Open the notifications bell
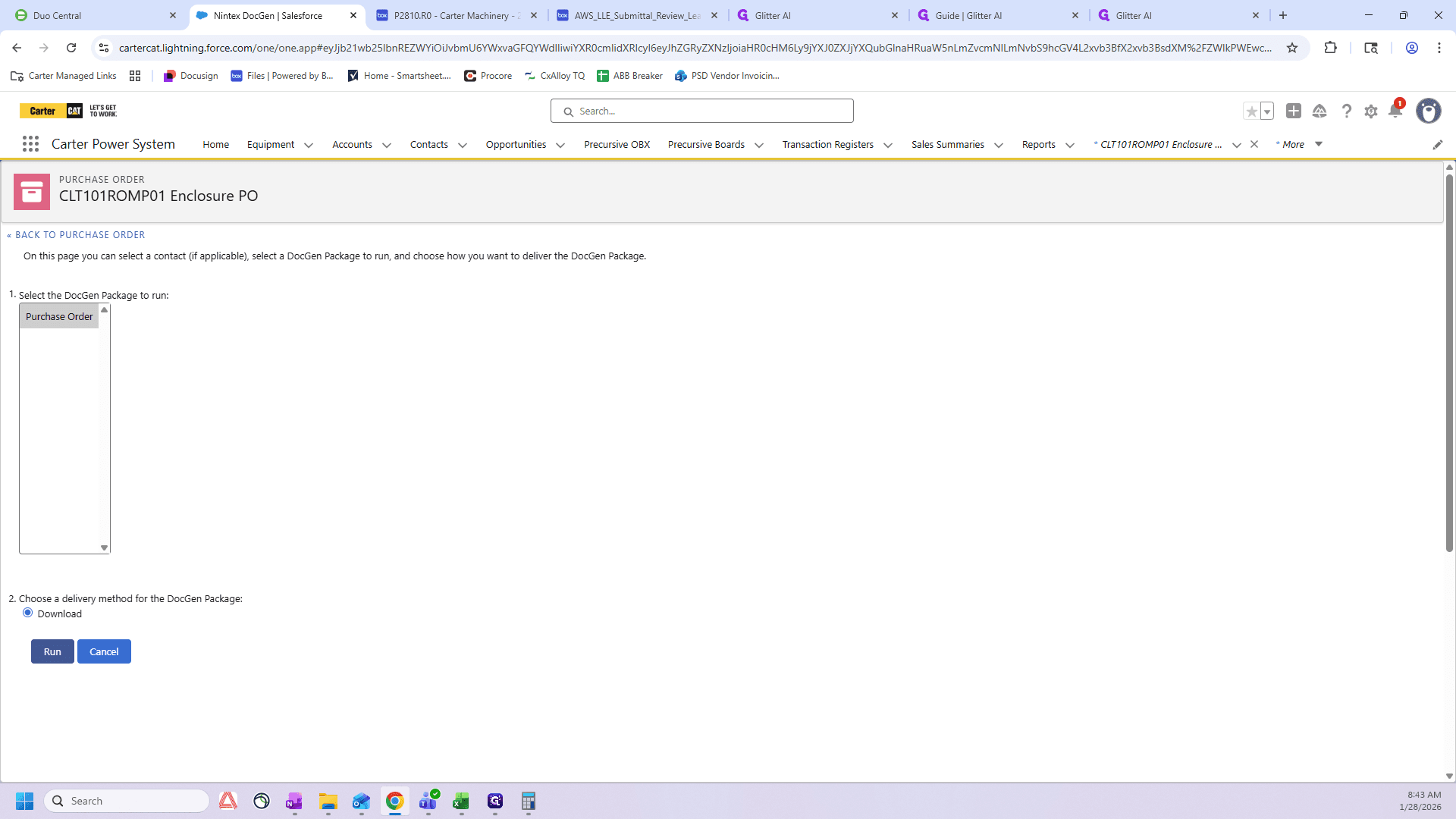 1395,111
